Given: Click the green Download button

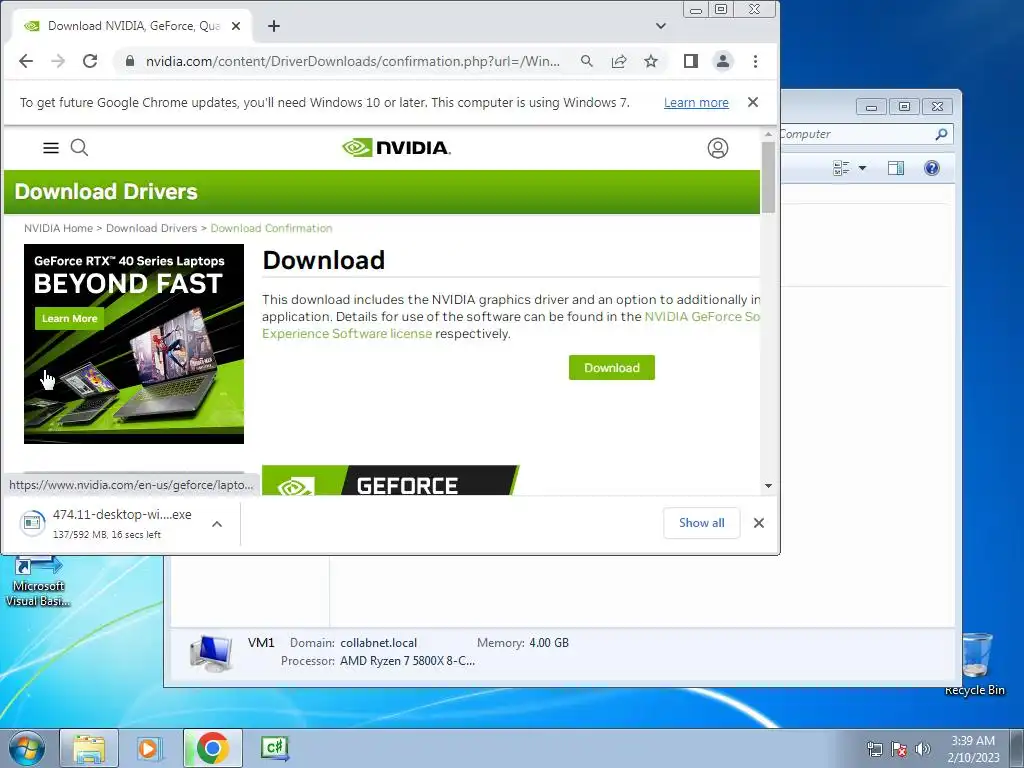Looking at the screenshot, I should (x=612, y=368).
